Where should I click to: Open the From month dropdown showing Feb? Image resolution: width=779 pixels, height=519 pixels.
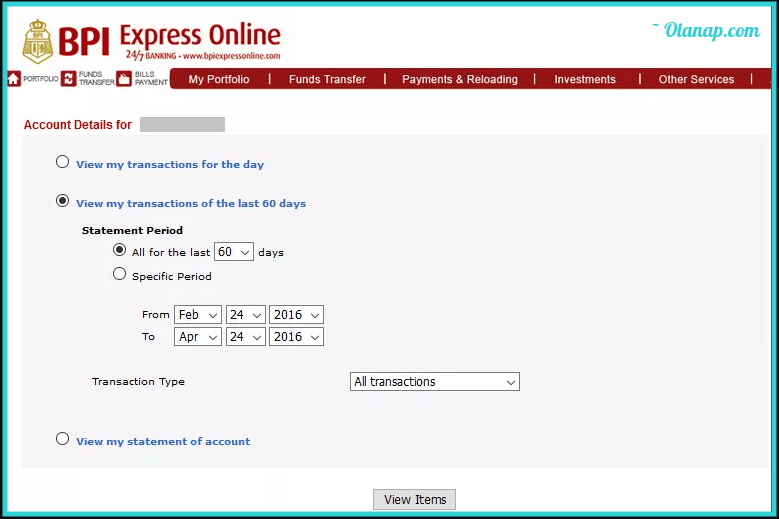coord(198,315)
